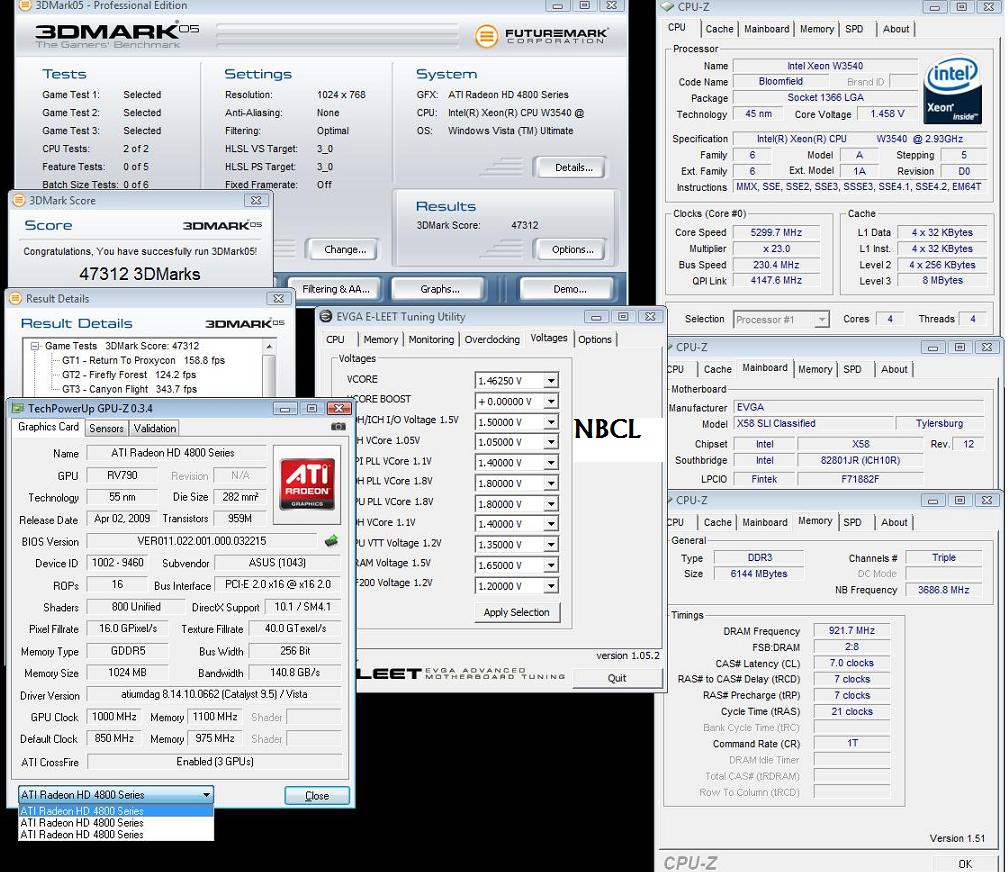Image resolution: width=1008 pixels, height=874 pixels.
Task: Open the SPD tab in top CPU-Z window
Action: click(x=854, y=29)
